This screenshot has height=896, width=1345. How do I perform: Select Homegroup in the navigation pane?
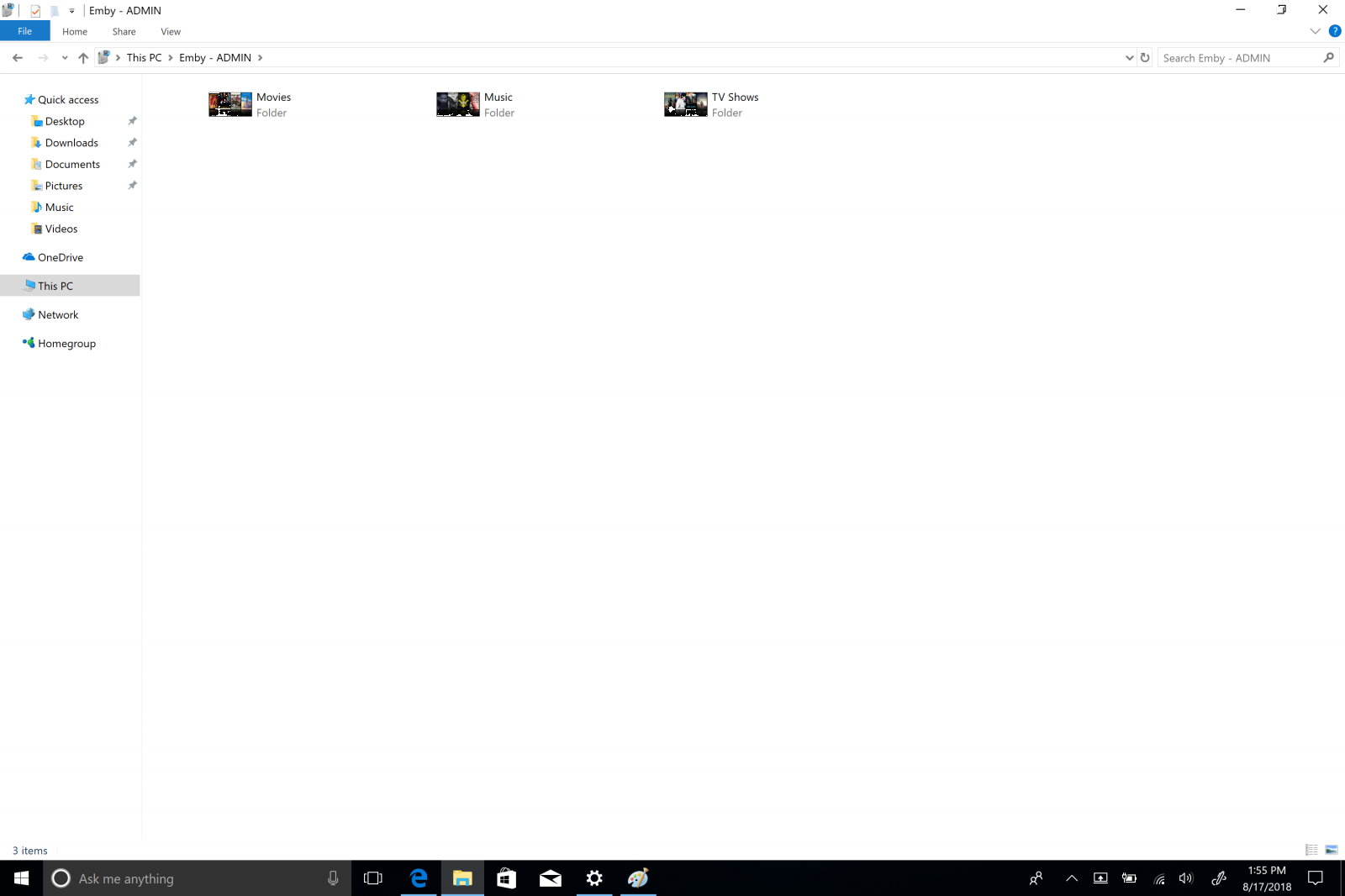pos(66,344)
